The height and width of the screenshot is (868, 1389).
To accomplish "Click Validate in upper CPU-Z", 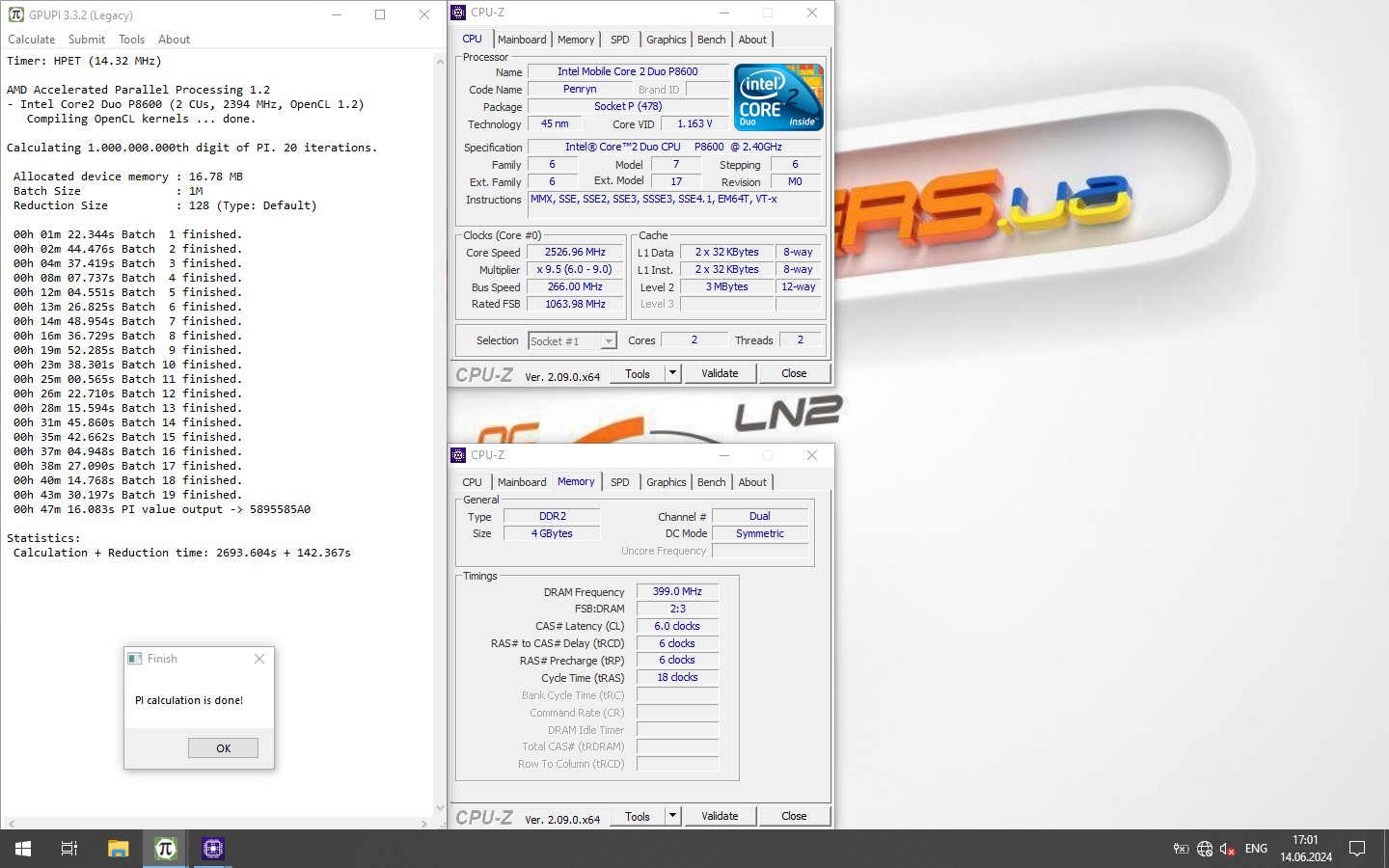I will (x=720, y=373).
